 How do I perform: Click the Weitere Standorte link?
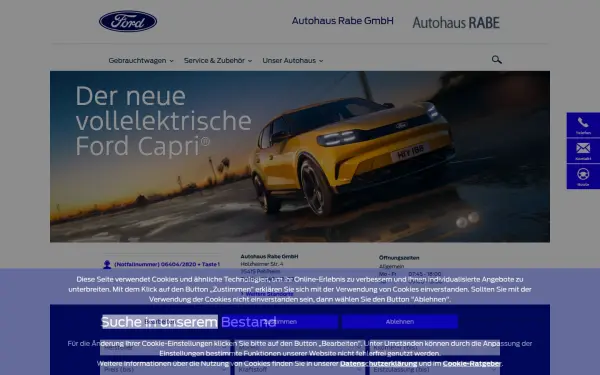[269, 294]
